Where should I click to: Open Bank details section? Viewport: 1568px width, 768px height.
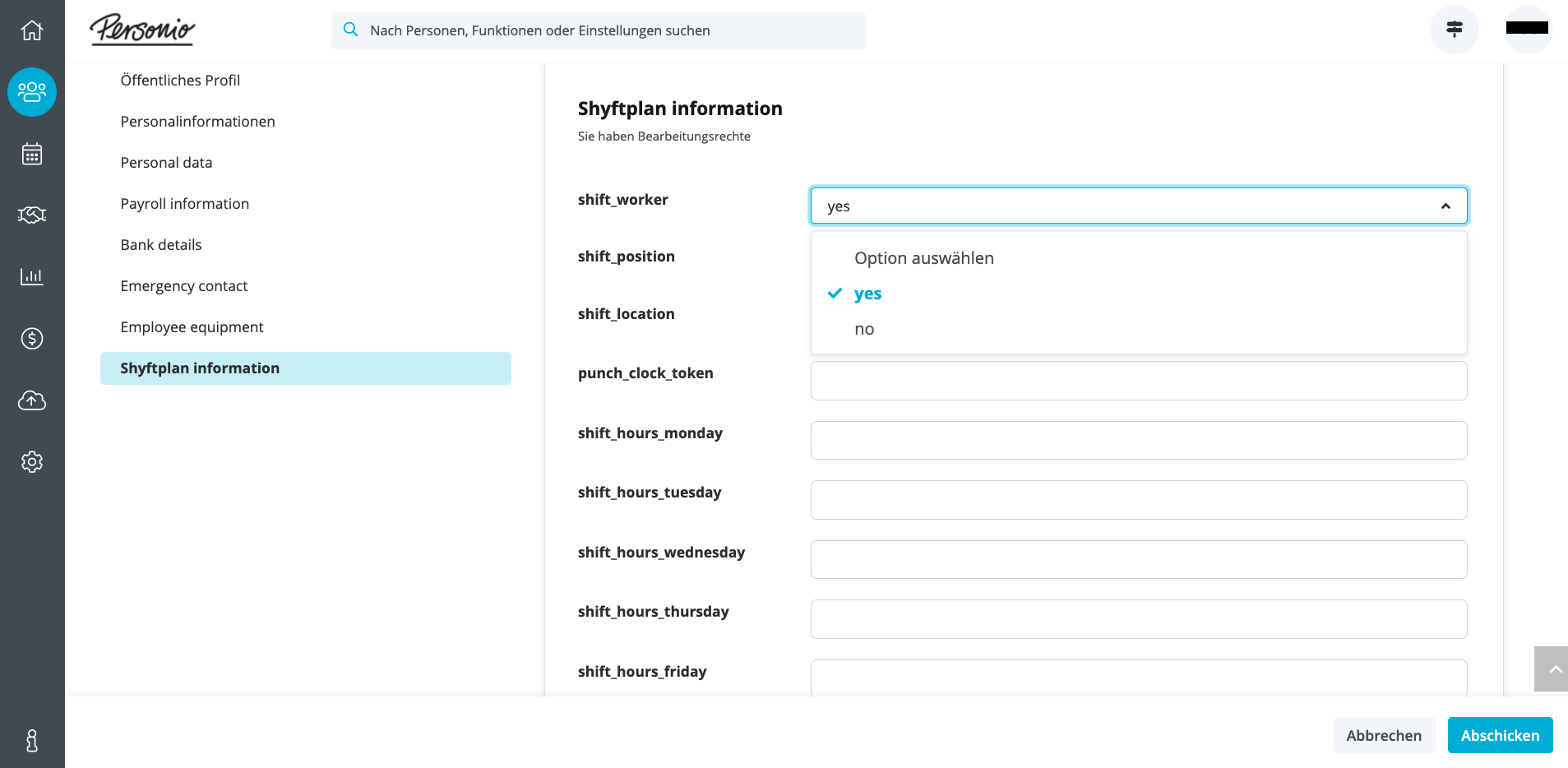click(160, 245)
